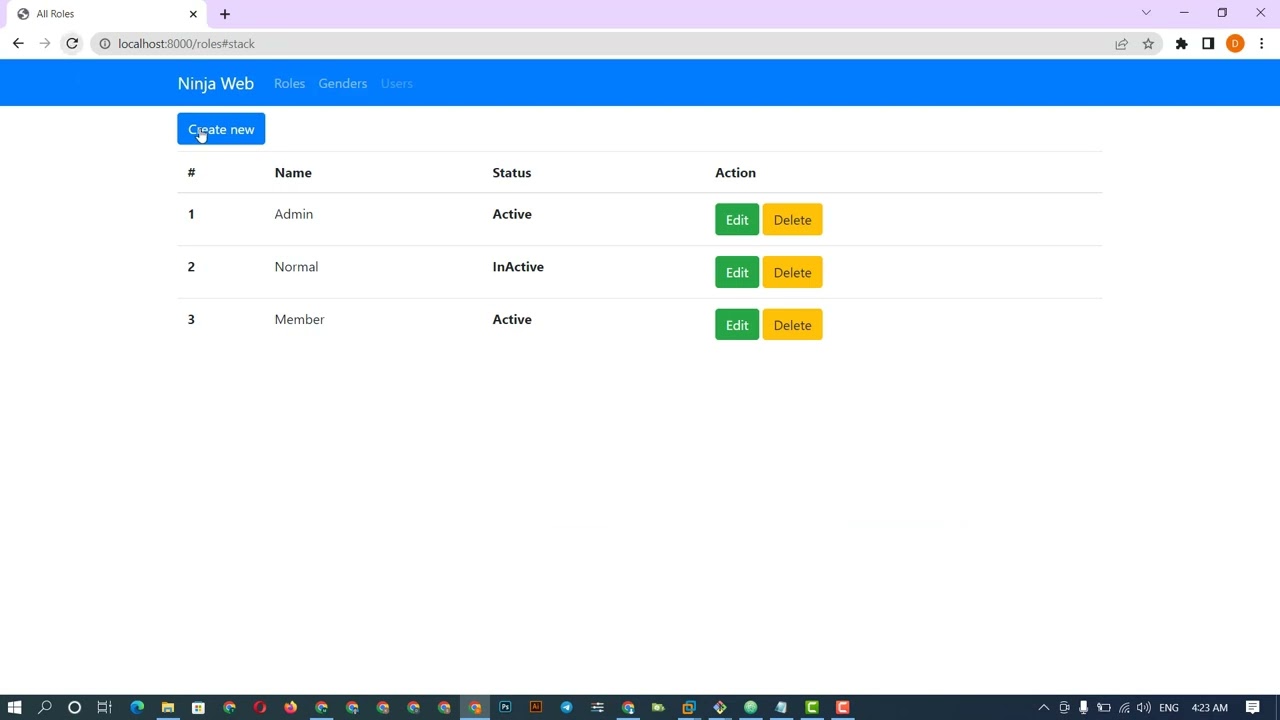The width and height of the screenshot is (1280, 720).
Task: Select the All Roles browser tab
Action: point(105,14)
